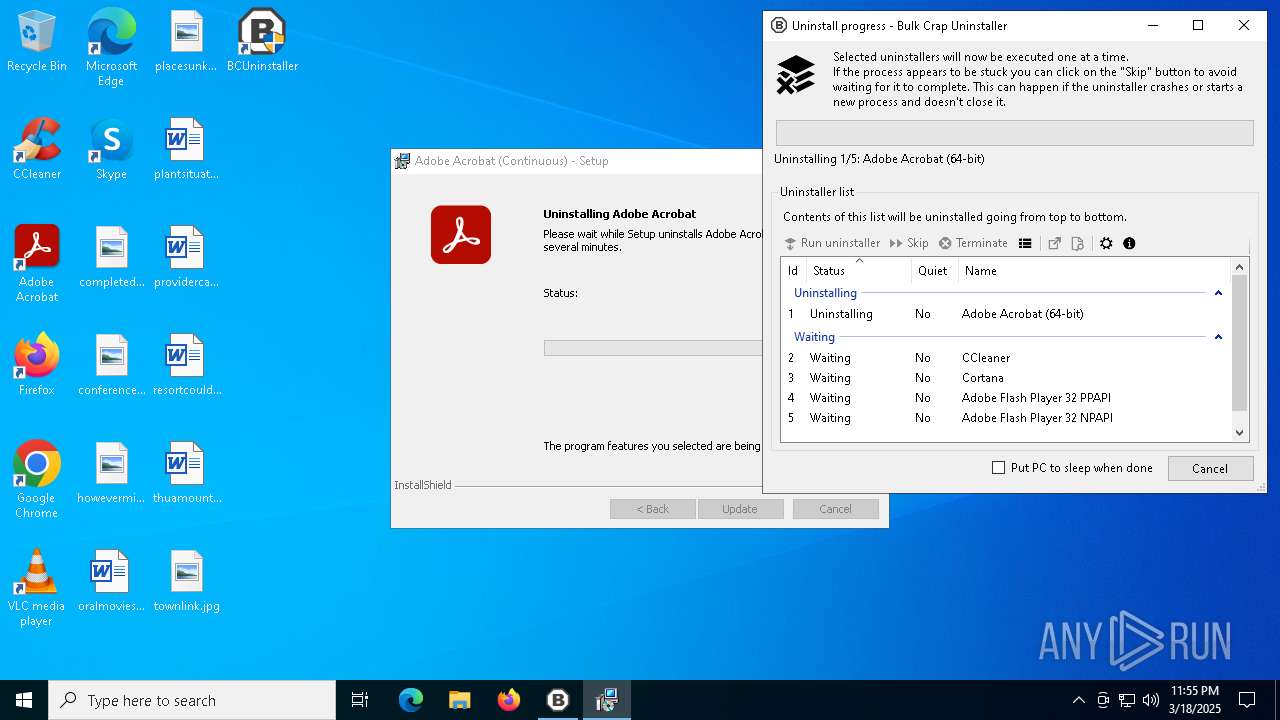1280x720 pixels.
Task: Sort list by Name column header
Action: coord(1094,271)
